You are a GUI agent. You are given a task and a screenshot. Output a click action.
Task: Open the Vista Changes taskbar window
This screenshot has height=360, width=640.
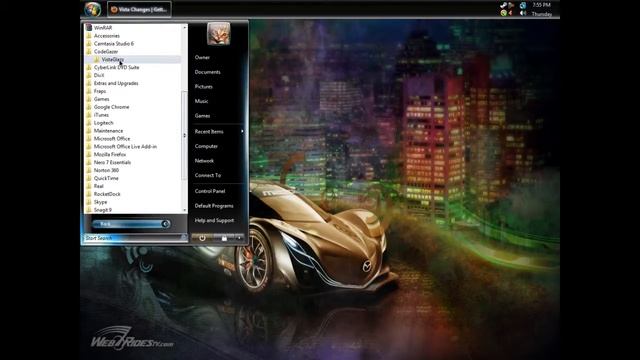pyautogui.click(x=139, y=9)
